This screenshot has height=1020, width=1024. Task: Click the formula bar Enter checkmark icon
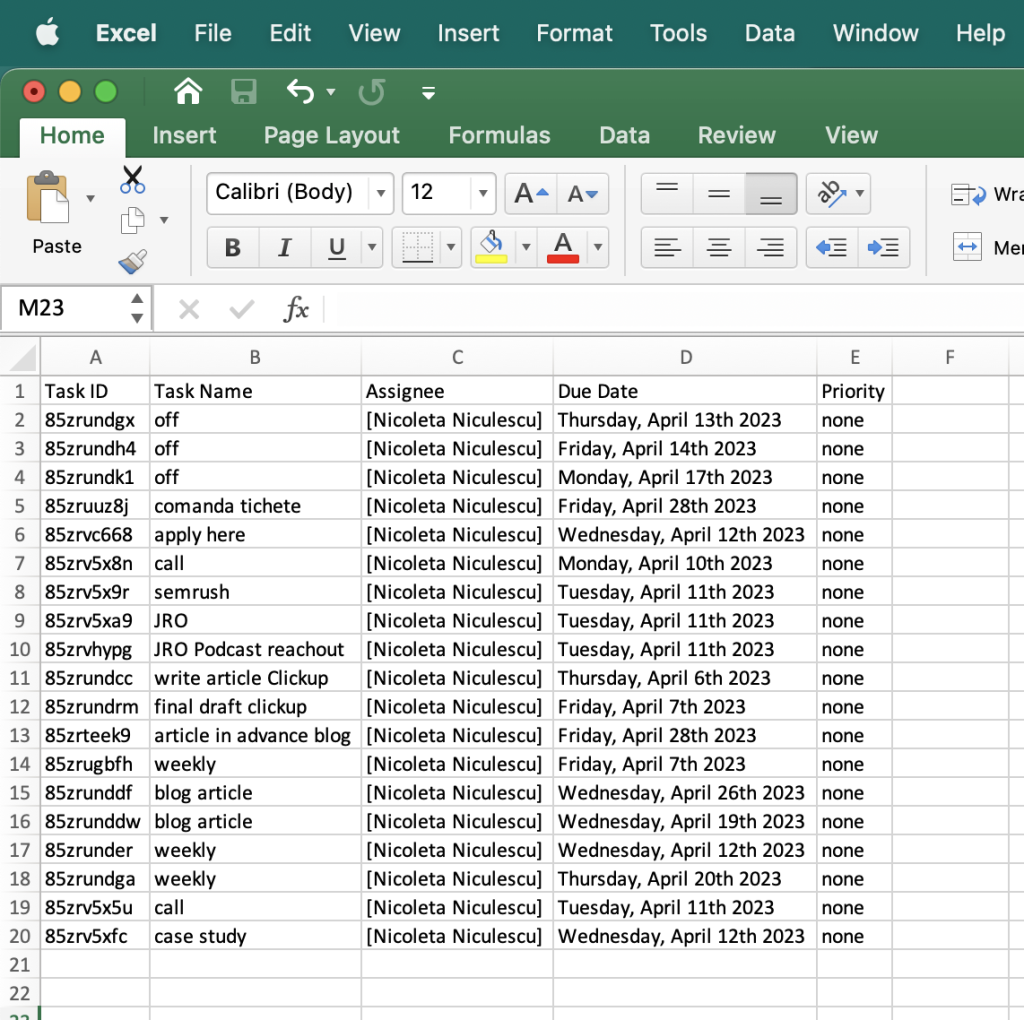242,309
